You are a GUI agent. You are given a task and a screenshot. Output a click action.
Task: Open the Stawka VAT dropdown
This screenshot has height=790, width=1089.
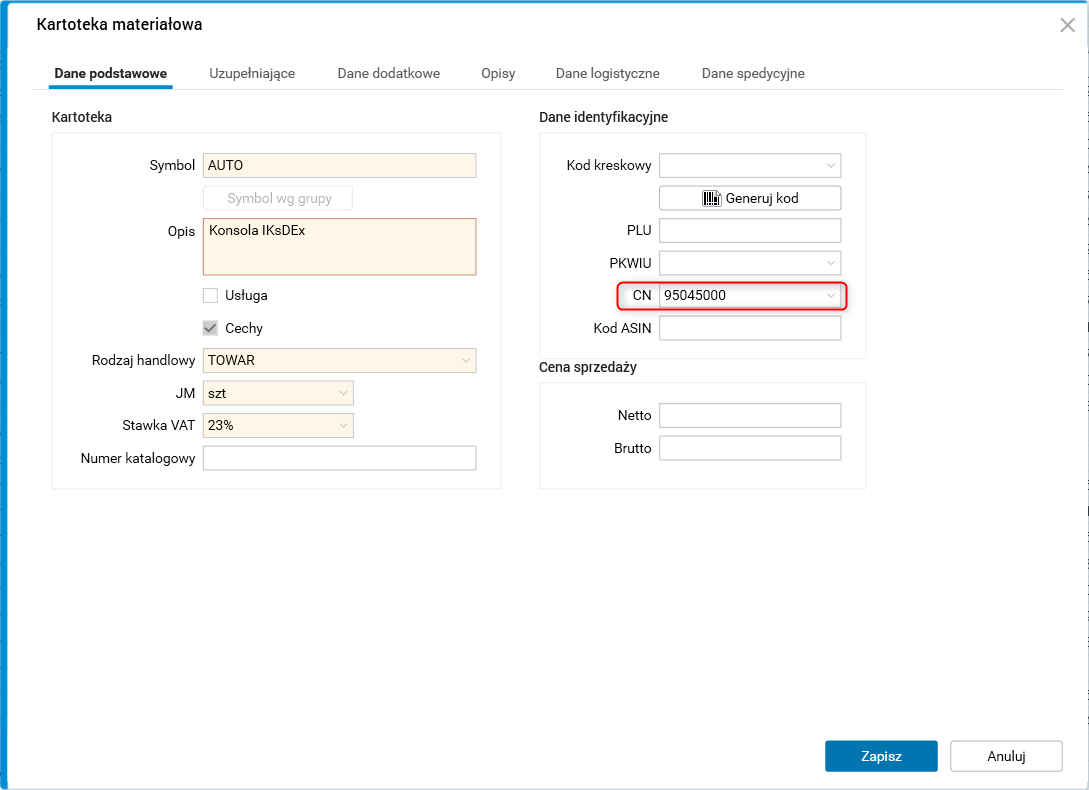click(343, 425)
